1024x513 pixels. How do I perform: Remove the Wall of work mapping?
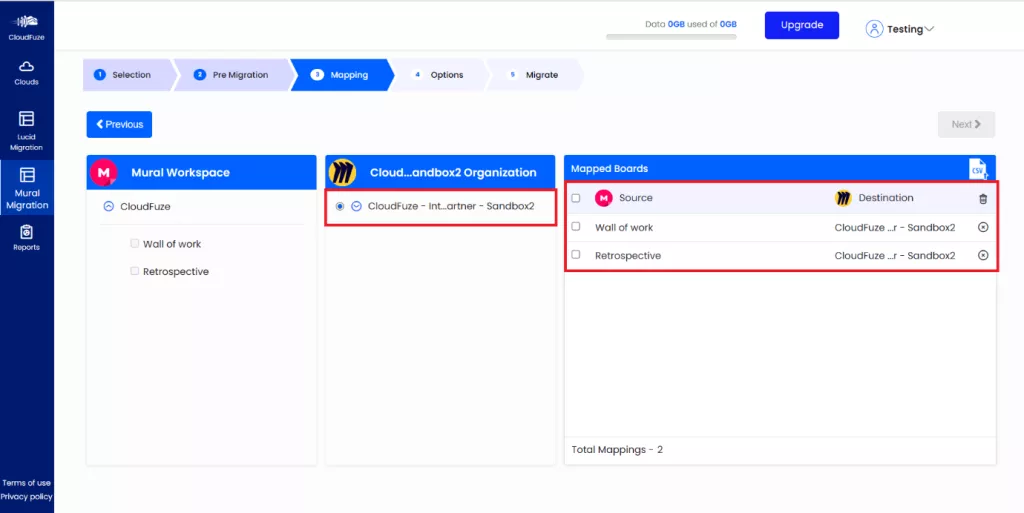click(x=983, y=227)
